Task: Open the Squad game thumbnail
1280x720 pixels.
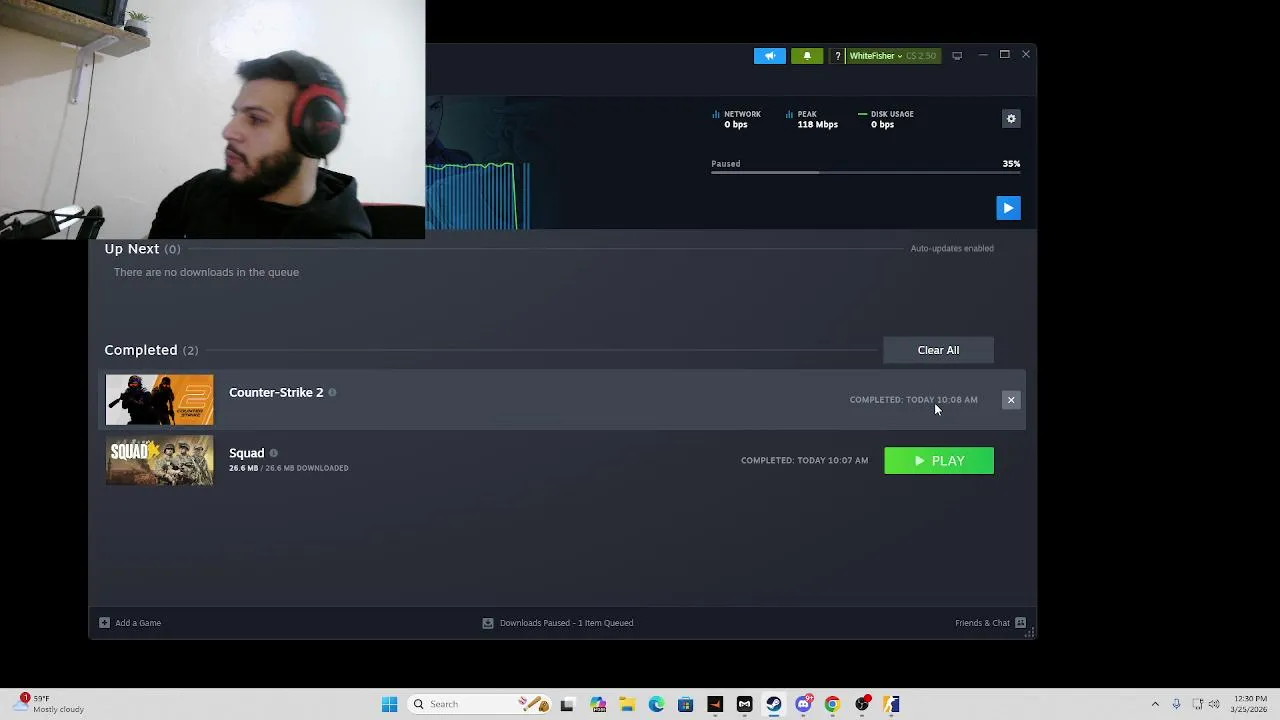Action: tap(160, 461)
